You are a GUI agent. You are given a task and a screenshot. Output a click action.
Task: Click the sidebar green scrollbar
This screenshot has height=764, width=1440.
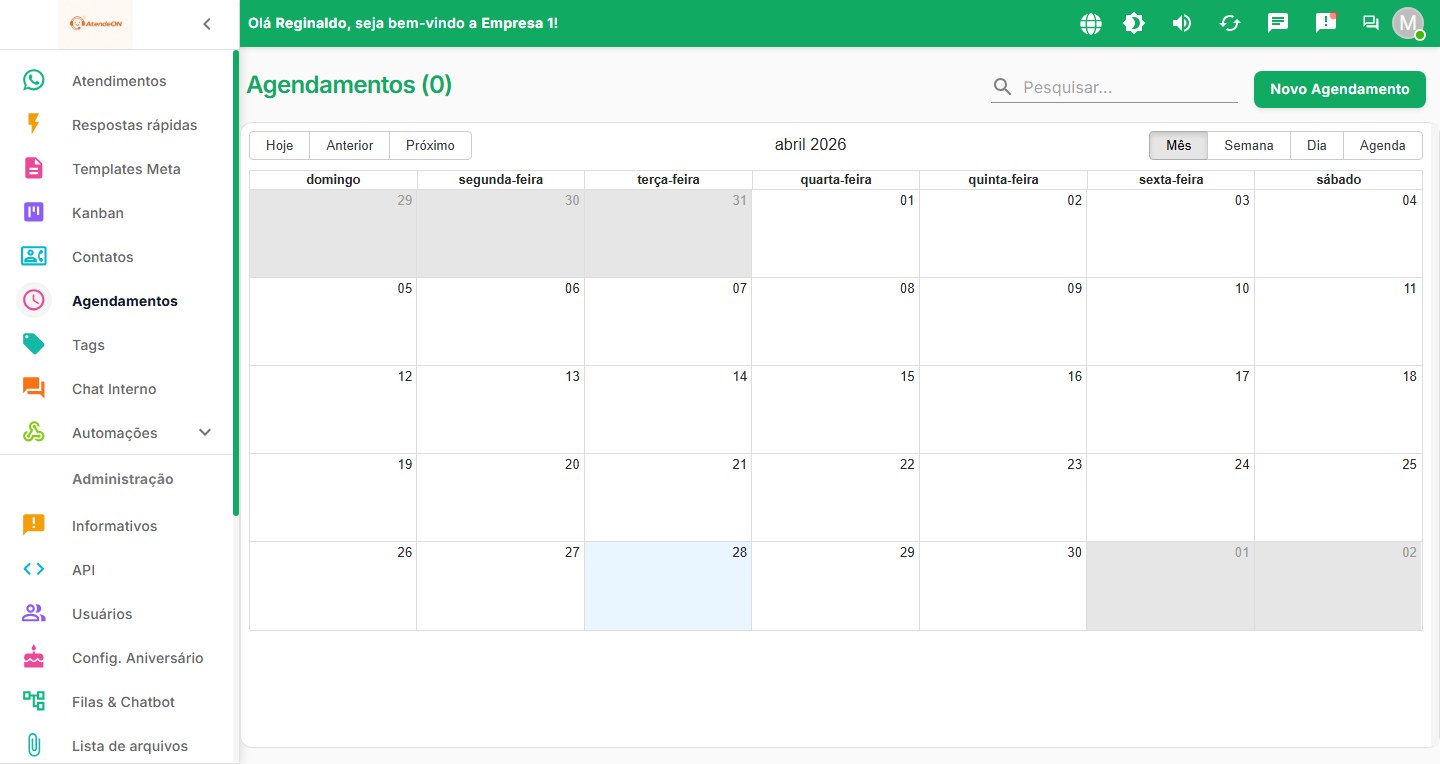(236, 283)
